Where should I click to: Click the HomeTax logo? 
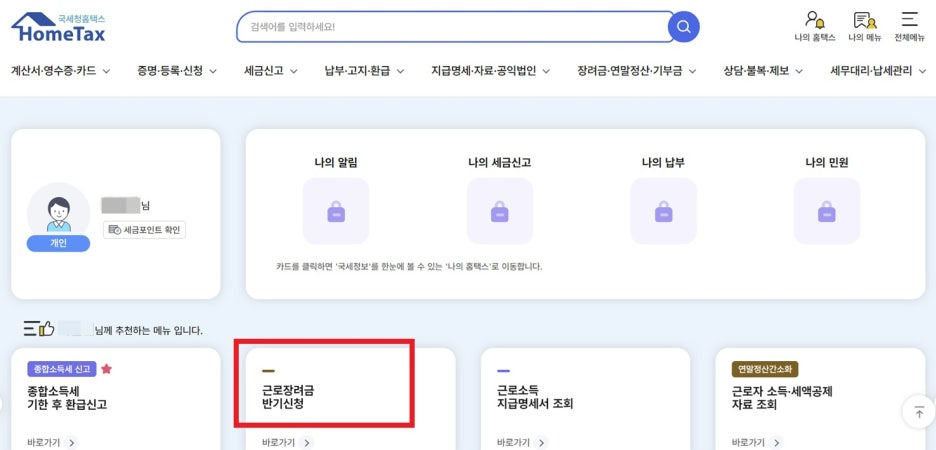[x=58, y=27]
